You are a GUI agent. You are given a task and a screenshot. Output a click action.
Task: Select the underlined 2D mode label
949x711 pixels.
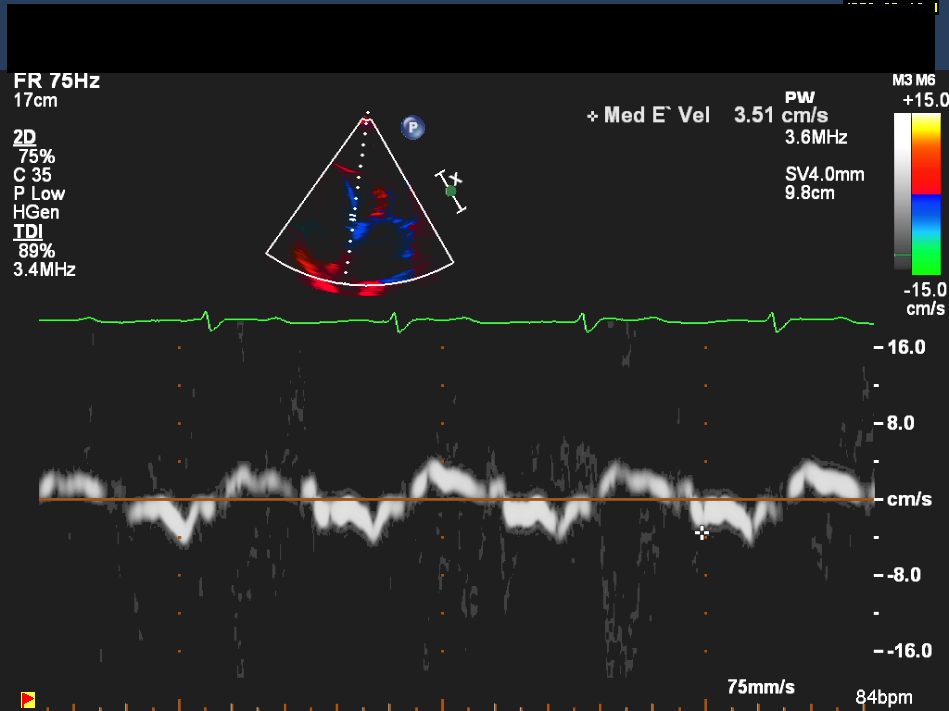tap(23, 137)
